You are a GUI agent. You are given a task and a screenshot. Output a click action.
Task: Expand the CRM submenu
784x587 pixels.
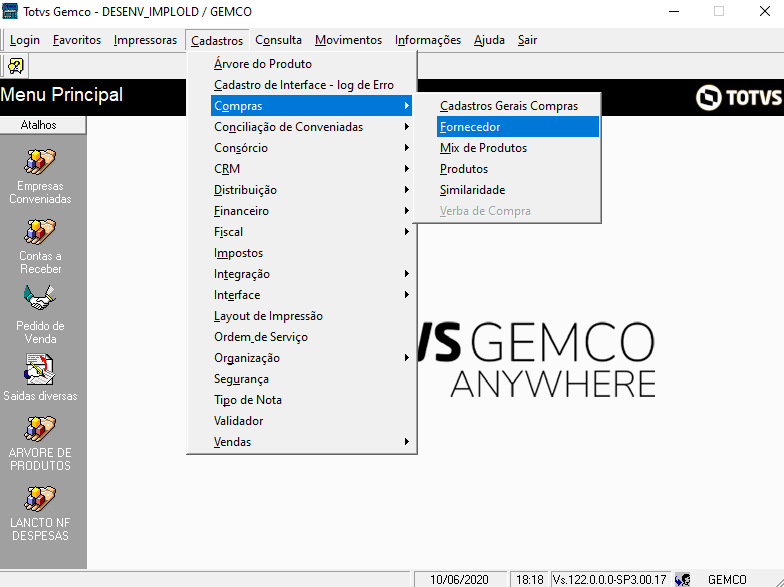click(x=312, y=169)
